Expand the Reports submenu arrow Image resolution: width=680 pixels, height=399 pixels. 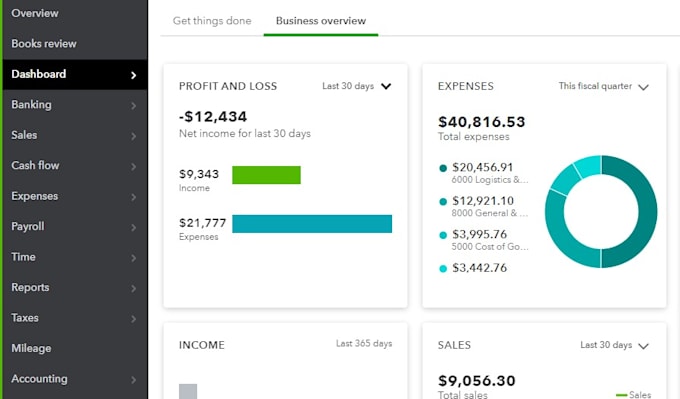point(134,288)
